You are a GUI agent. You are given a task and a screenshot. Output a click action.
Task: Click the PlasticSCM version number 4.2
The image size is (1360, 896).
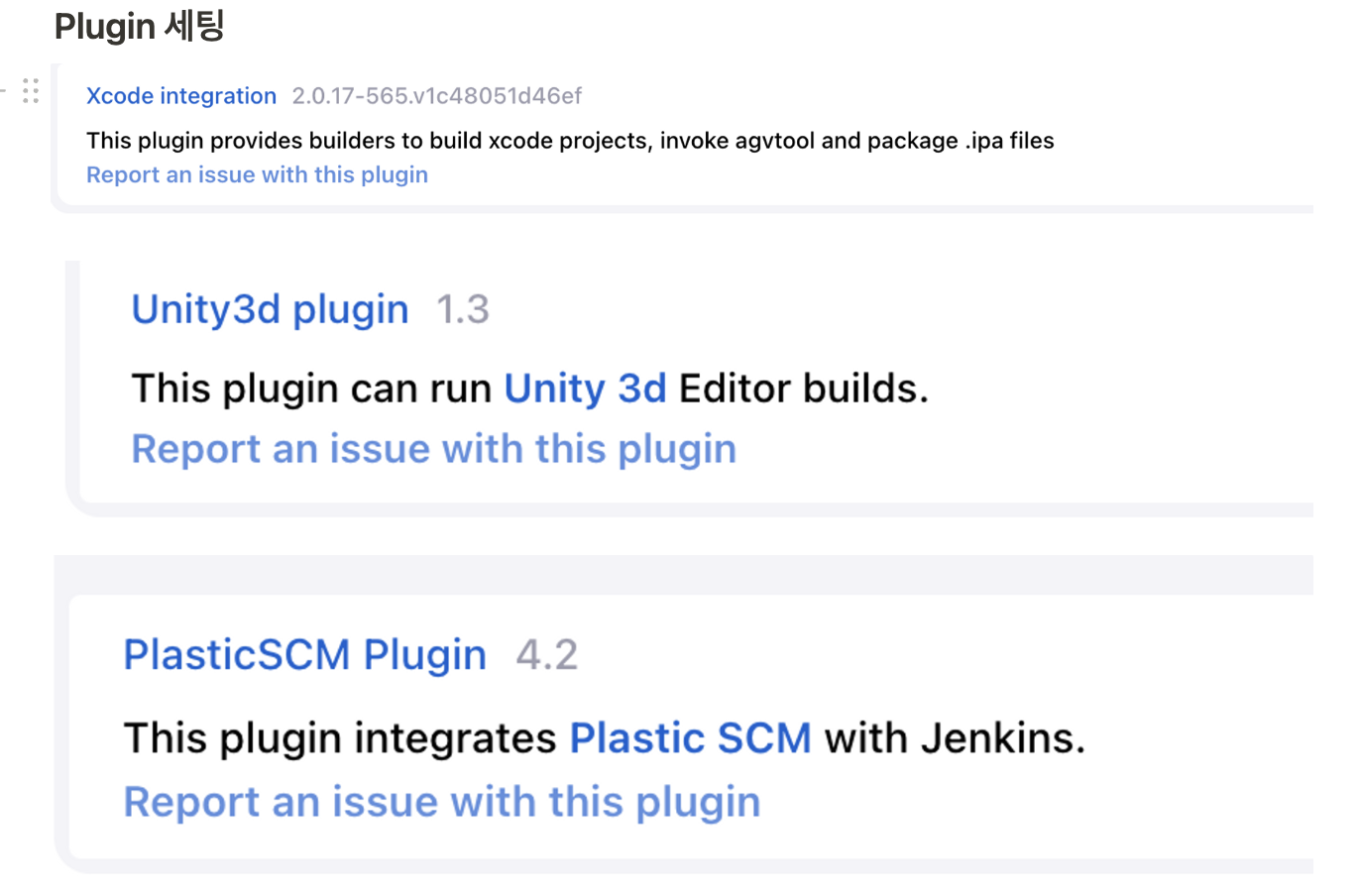[547, 655]
